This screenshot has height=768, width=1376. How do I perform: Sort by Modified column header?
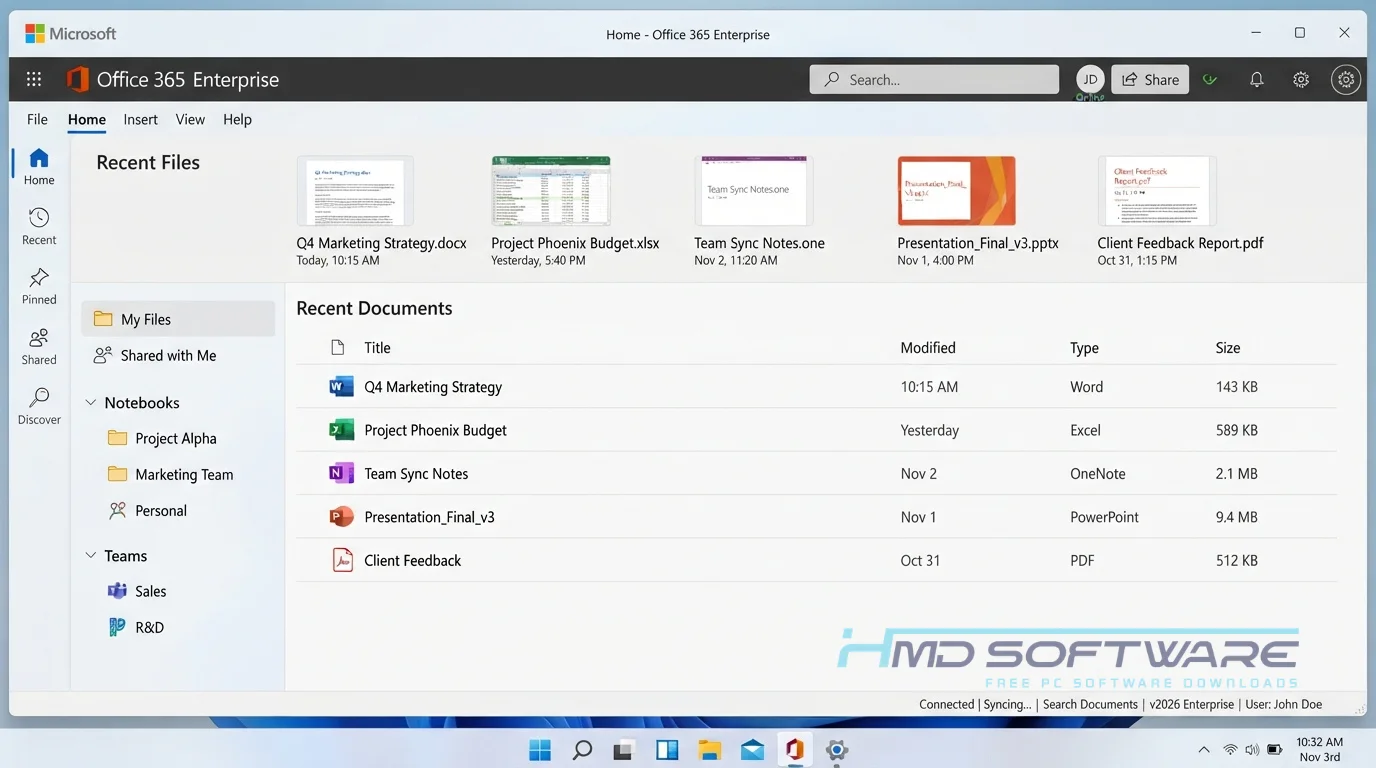pos(928,348)
